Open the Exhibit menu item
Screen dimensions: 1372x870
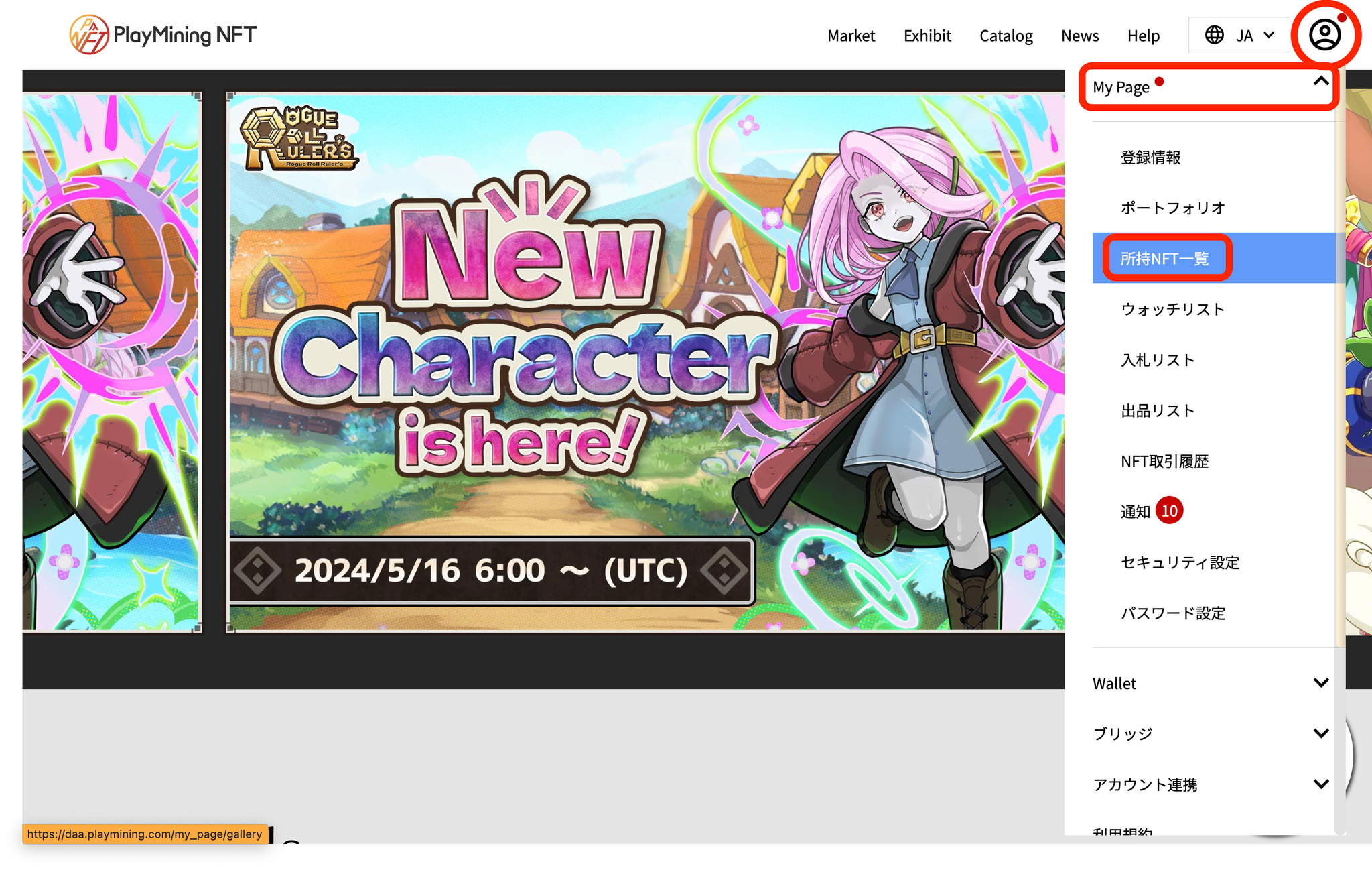click(927, 36)
